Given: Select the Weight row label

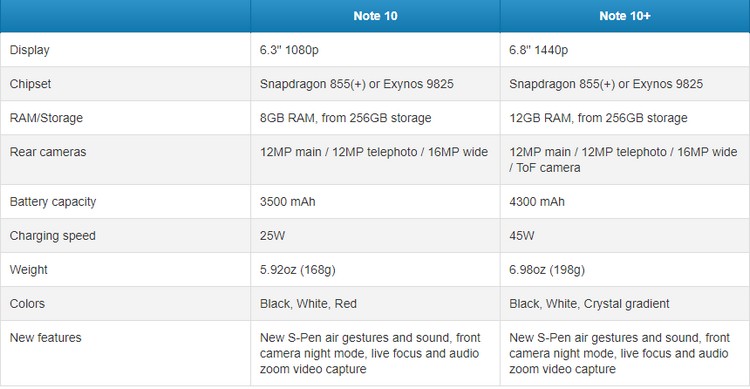Looking at the screenshot, I should click(29, 269).
